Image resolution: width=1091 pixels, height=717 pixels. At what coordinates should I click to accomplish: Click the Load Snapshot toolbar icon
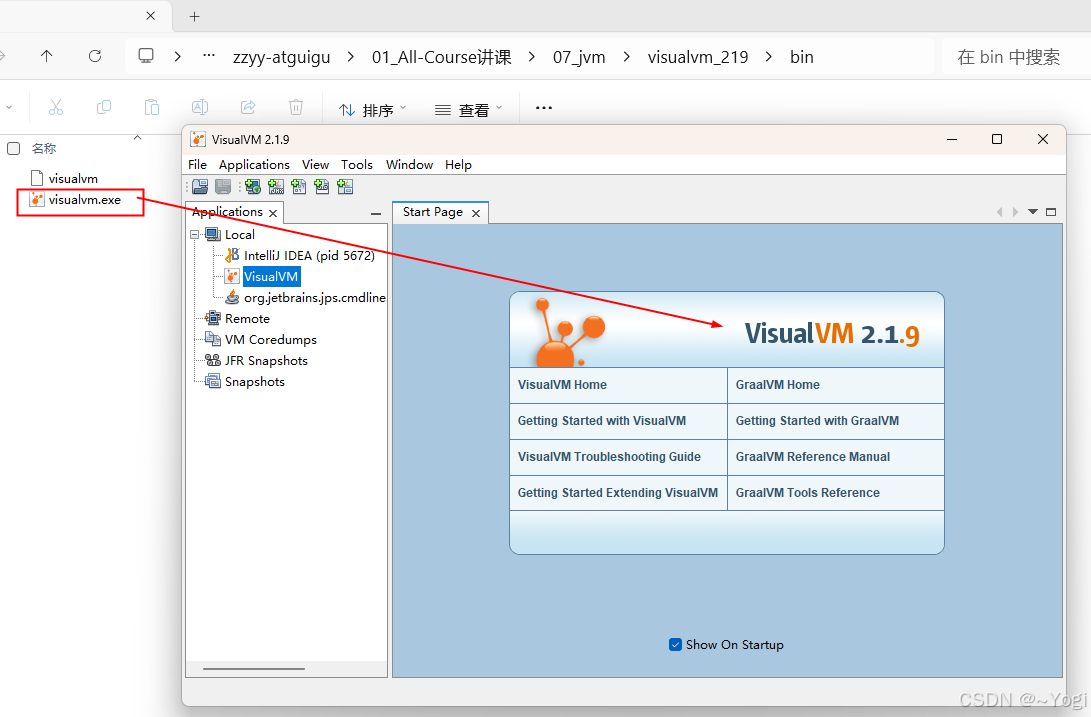(x=200, y=187)
